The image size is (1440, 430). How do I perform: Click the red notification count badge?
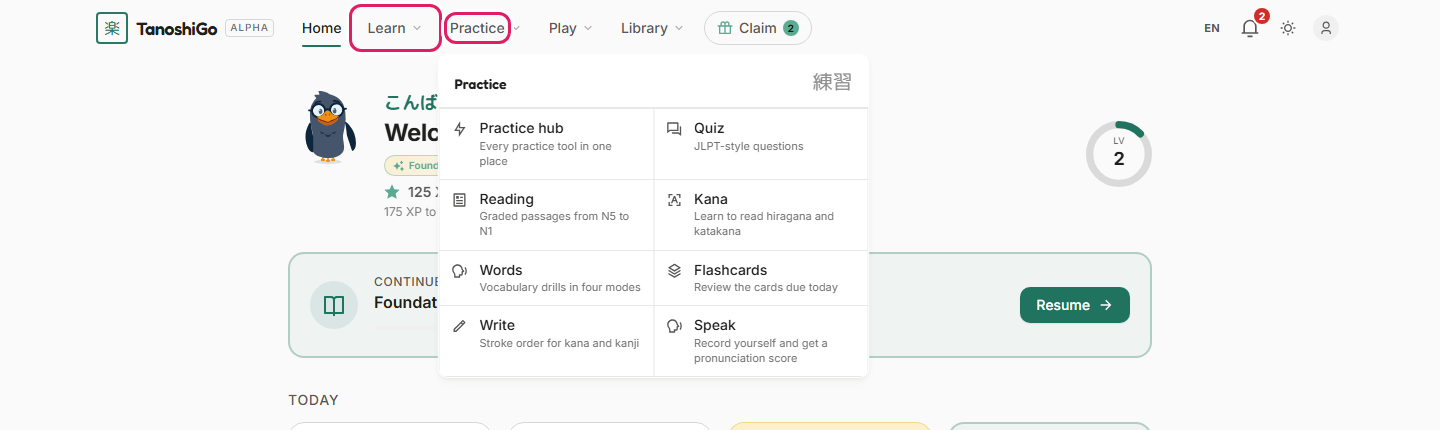[x=1261, y=16]
